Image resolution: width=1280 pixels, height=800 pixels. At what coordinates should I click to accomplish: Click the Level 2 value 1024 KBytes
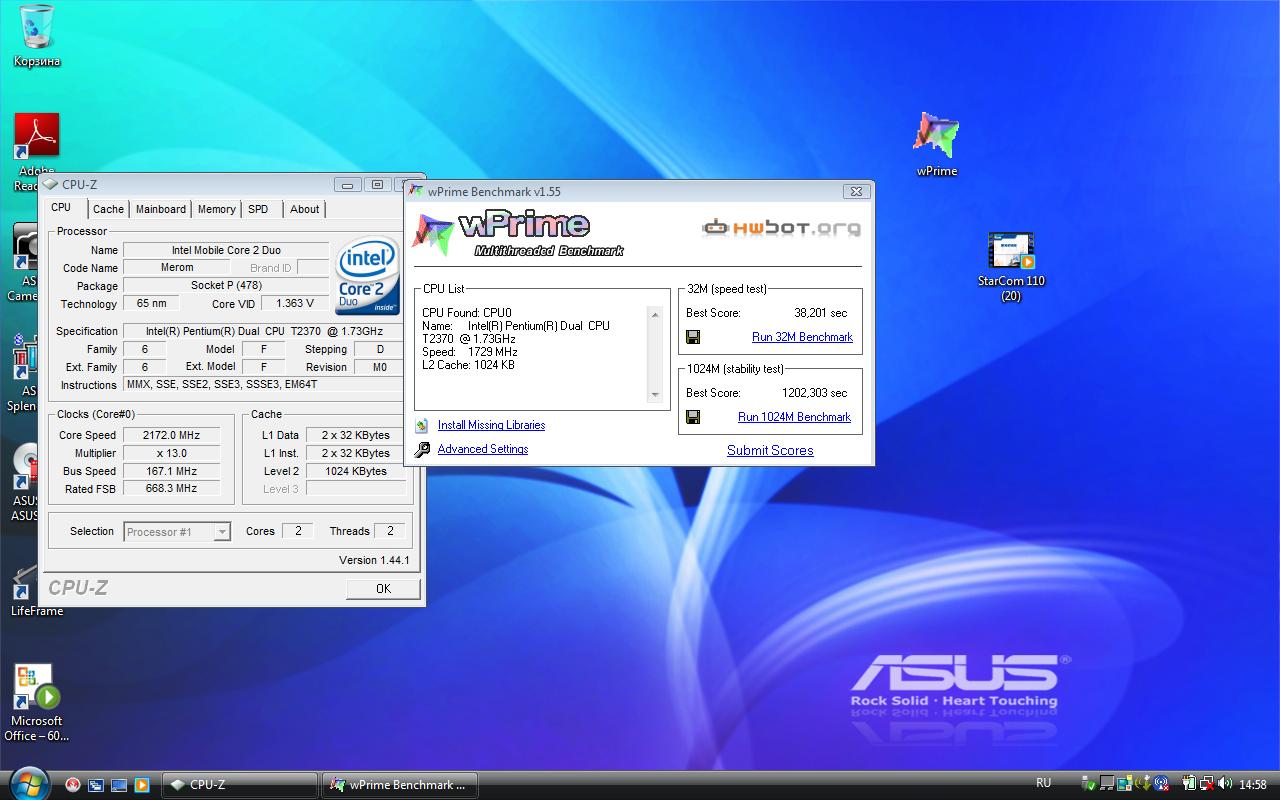click(355, 471)
